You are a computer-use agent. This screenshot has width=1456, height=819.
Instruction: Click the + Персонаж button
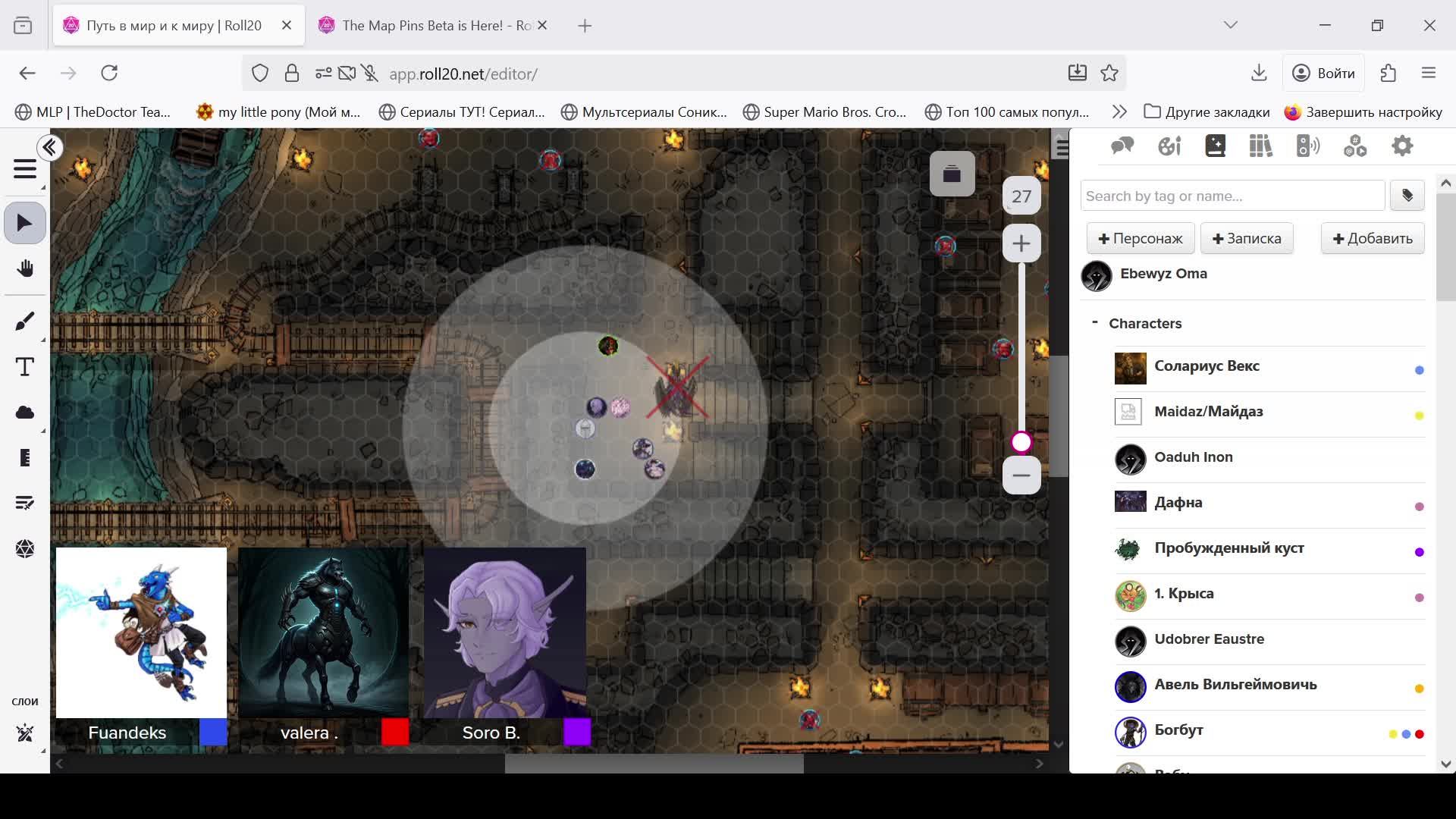coord(1141,238)
